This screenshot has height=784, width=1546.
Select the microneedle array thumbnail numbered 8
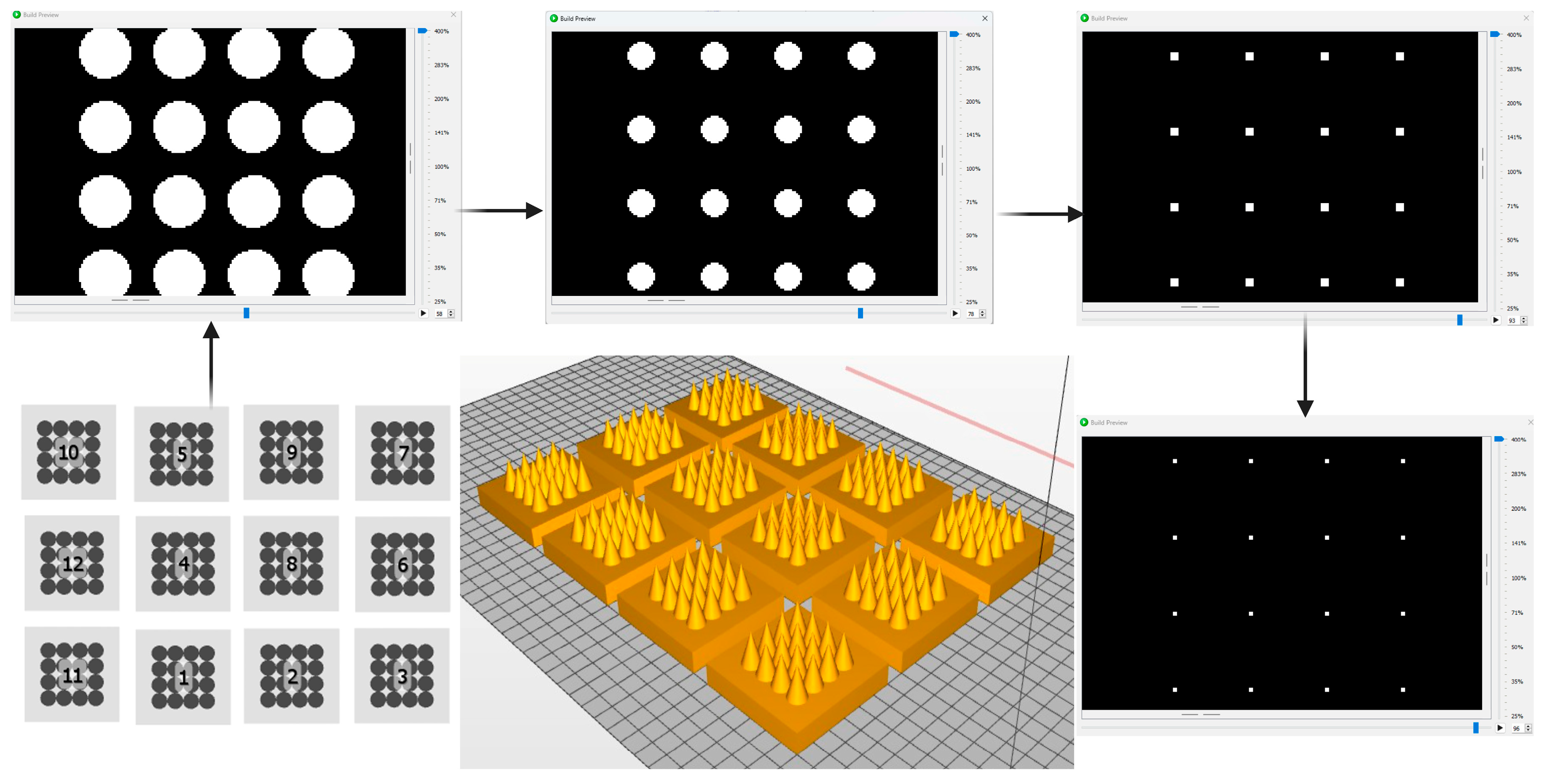coord(291,563)
